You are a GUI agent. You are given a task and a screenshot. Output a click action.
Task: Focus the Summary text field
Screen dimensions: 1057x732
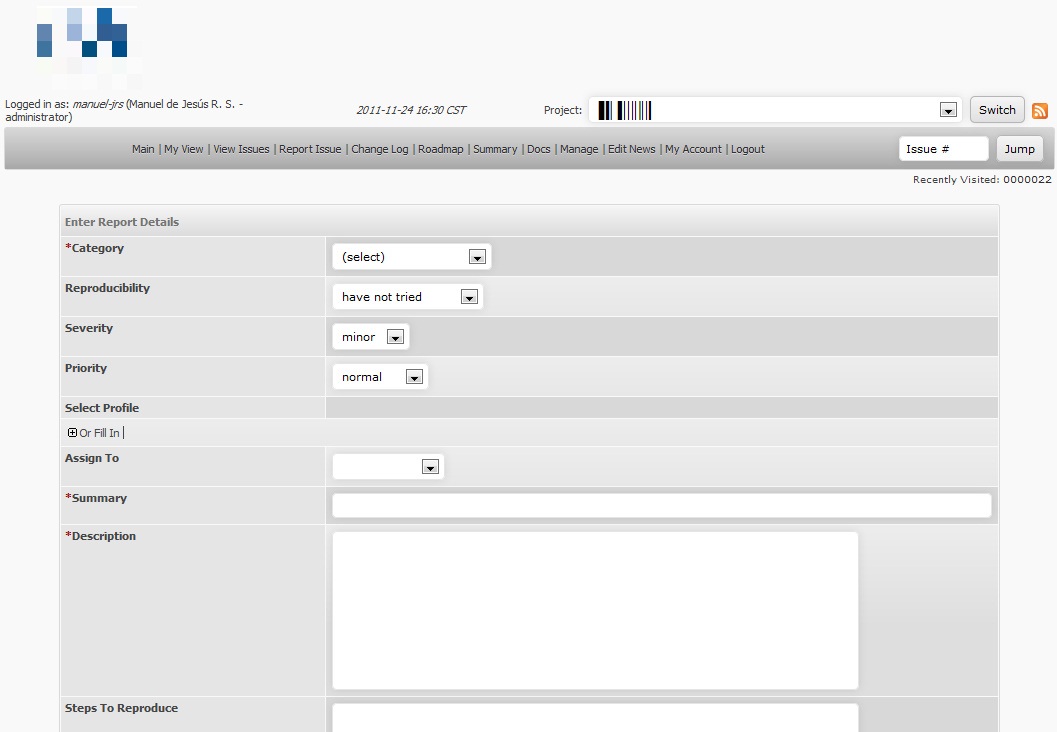coord(661,506)
